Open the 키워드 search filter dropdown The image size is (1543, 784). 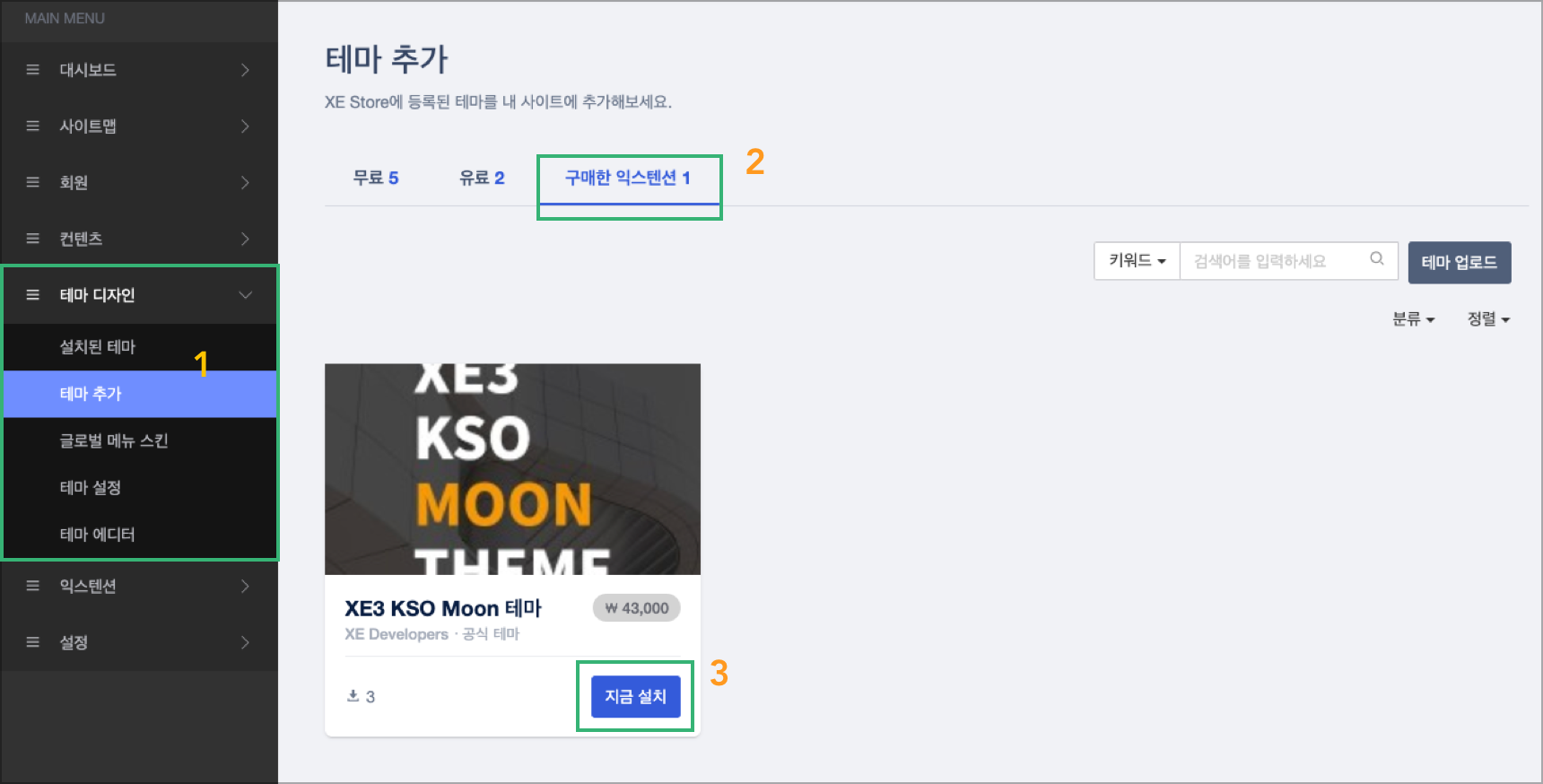(1137, 261)
